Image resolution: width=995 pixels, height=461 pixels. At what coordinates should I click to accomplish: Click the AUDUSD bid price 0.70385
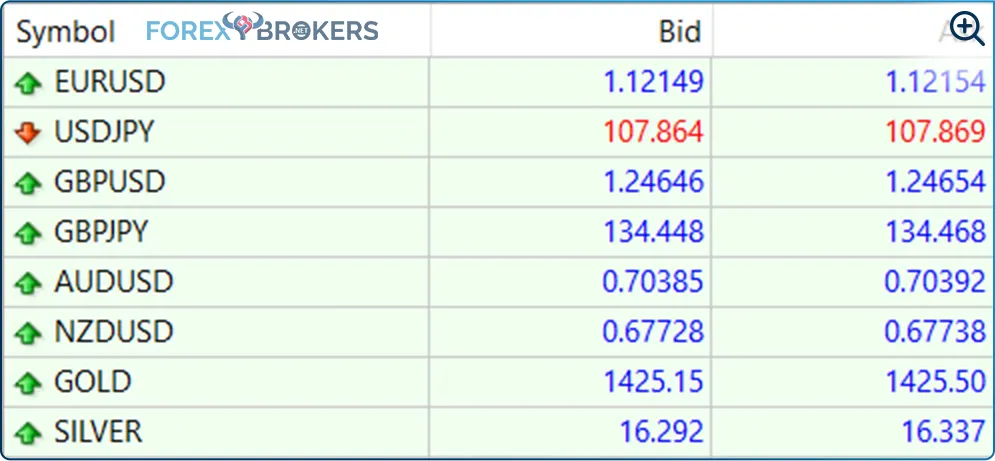click(x=653, y=282)
